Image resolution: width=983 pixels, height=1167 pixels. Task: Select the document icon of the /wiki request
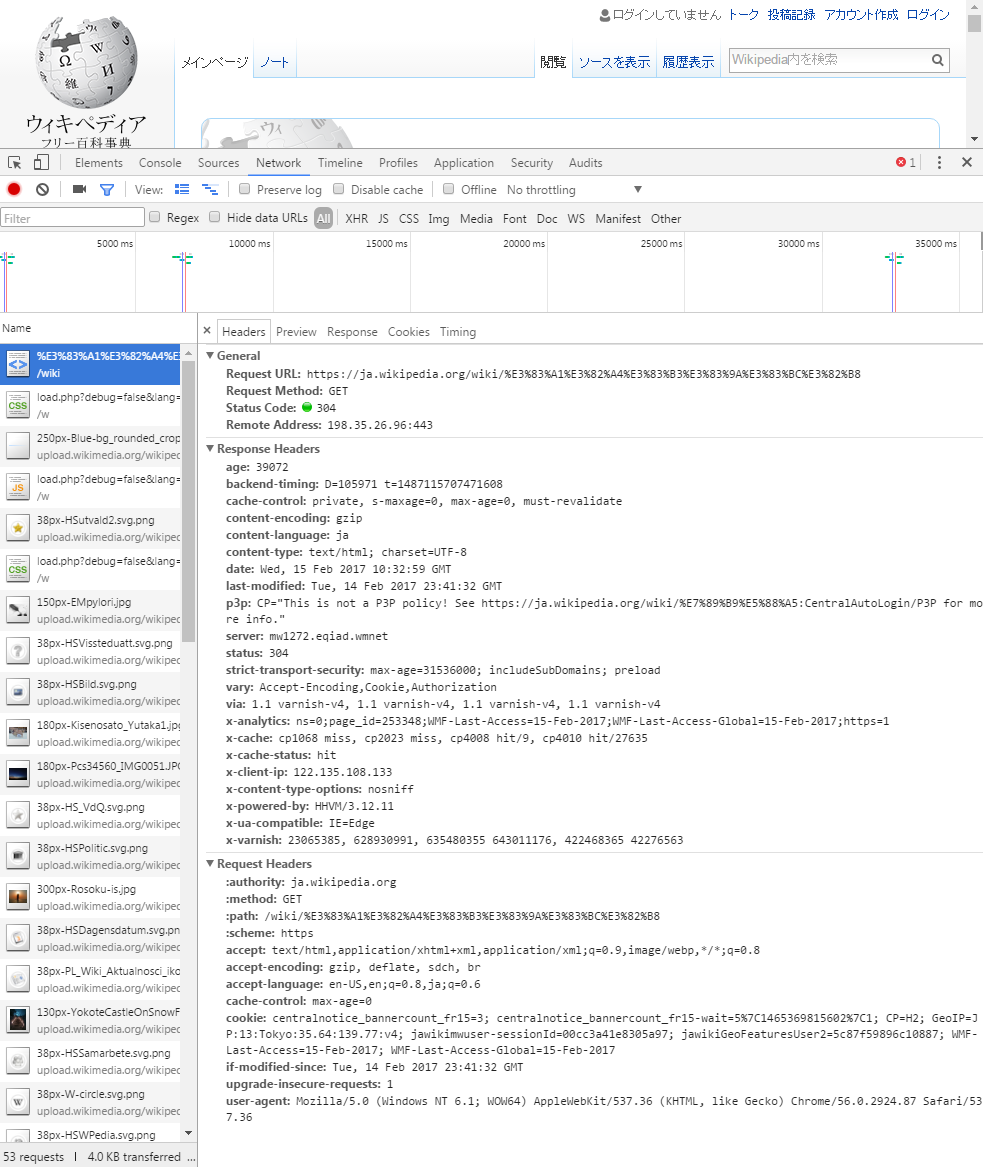(x=18, y=364)
